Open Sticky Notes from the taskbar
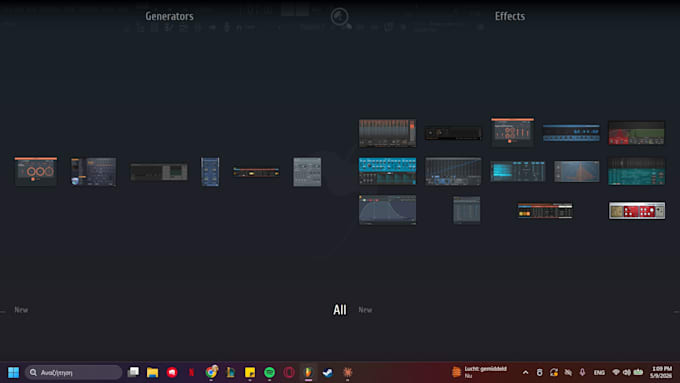The height and width of the screenshot is (383, 680). [x=250, y=372]
